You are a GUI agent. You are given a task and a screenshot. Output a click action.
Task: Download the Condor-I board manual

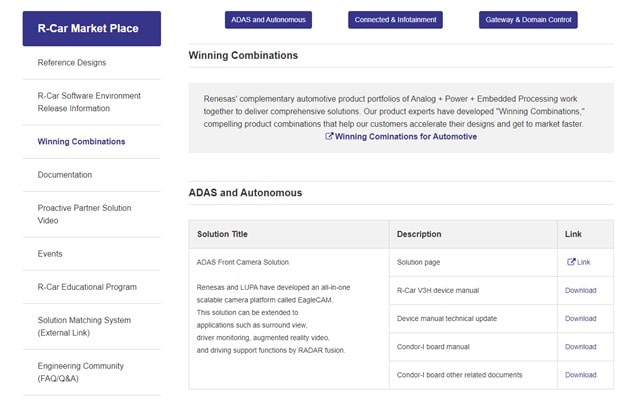(x=580, y=347)
